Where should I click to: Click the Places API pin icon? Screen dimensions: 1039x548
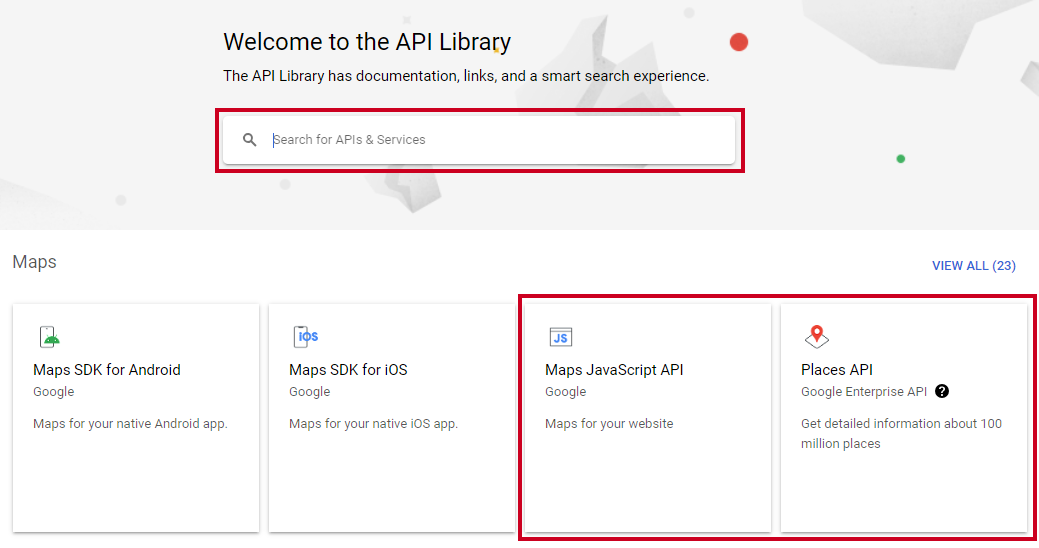point(816,337)
